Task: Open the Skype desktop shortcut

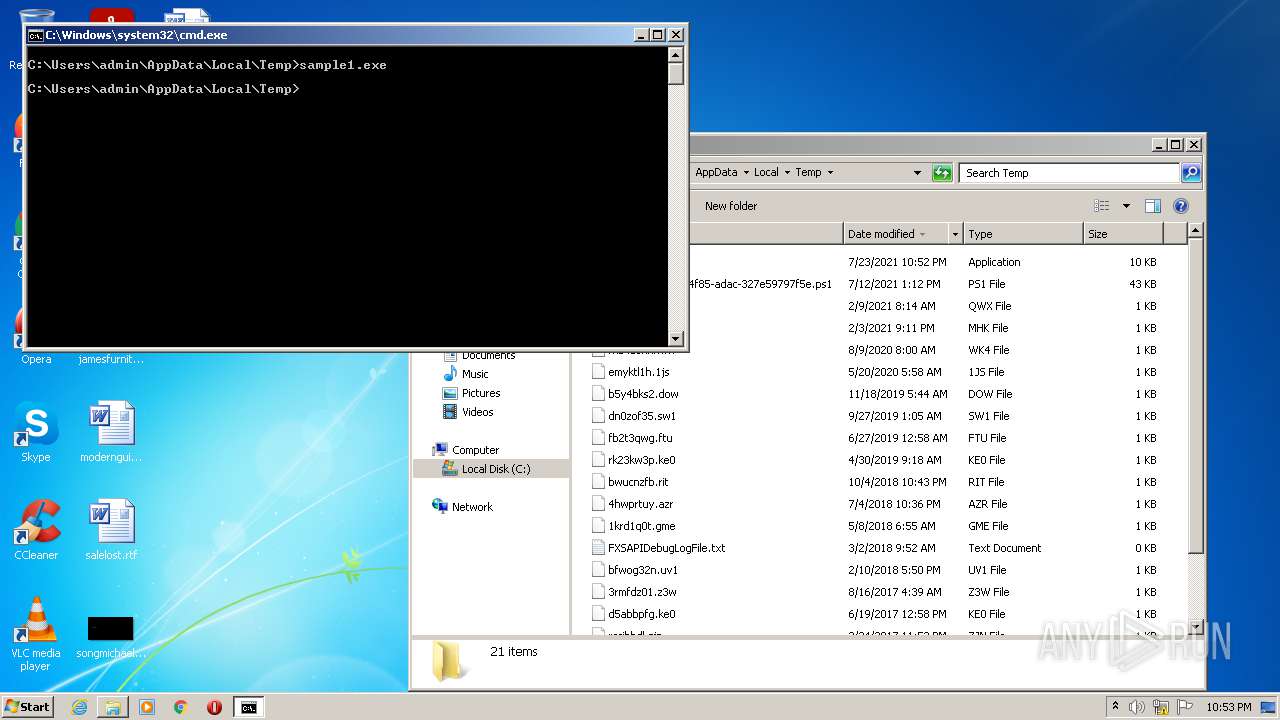Action: (36, 432)
